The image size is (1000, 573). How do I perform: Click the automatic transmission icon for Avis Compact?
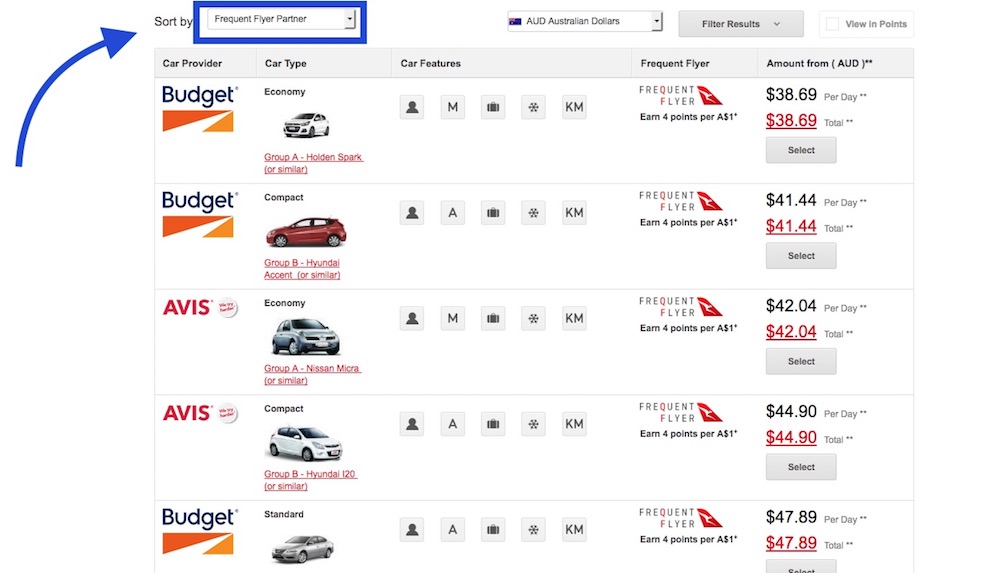(x=453, y=424)
